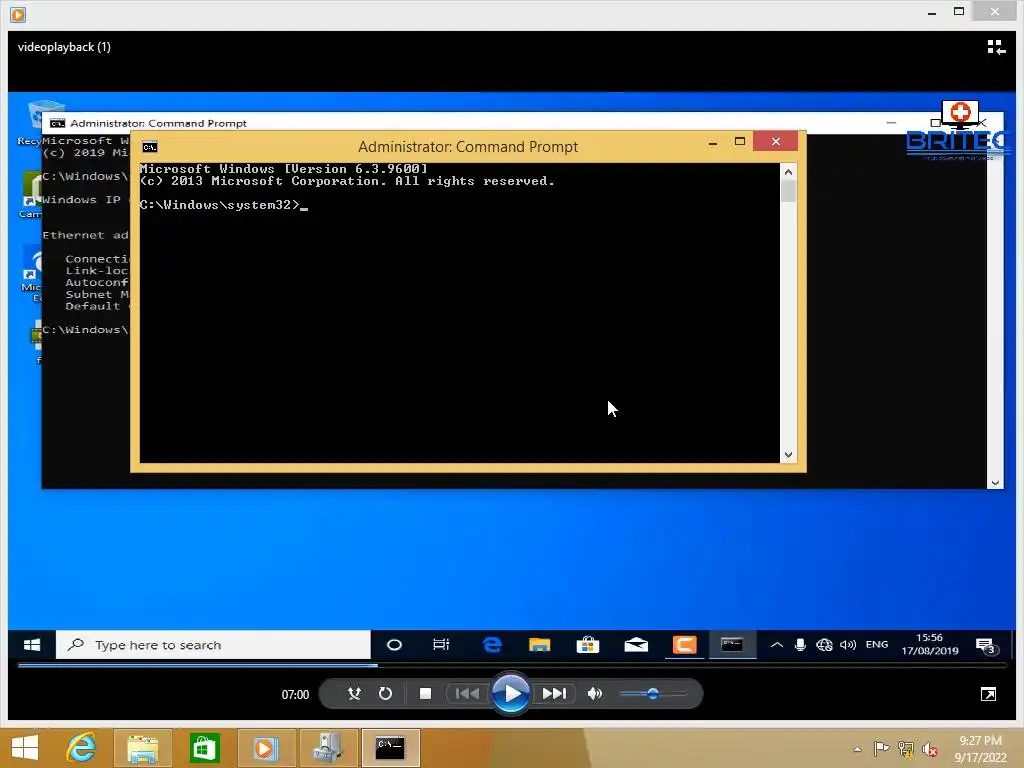Launch Edge from the video taskbar

tap(492, 645)
